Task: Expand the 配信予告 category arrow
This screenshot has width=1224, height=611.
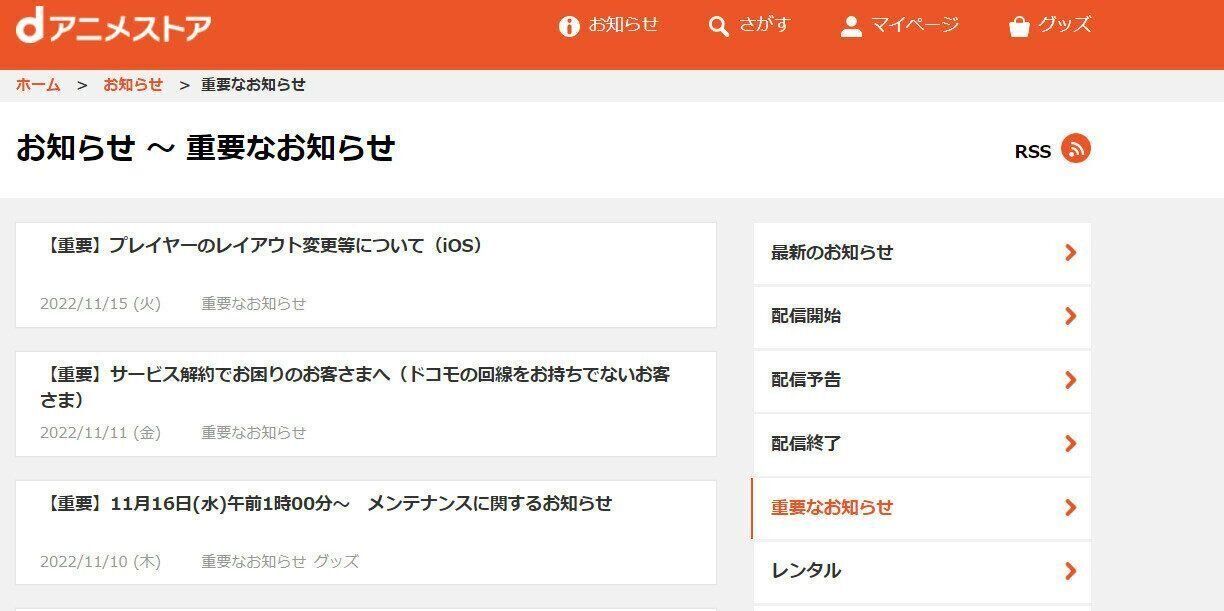Action: pyautogui.click(x=1071, y=380)
